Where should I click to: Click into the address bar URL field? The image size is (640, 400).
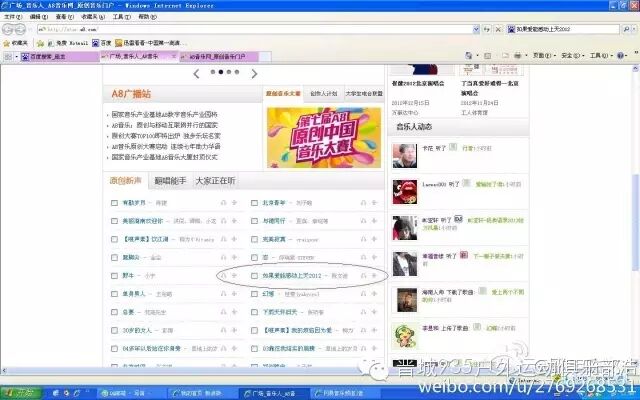point(255,29)
